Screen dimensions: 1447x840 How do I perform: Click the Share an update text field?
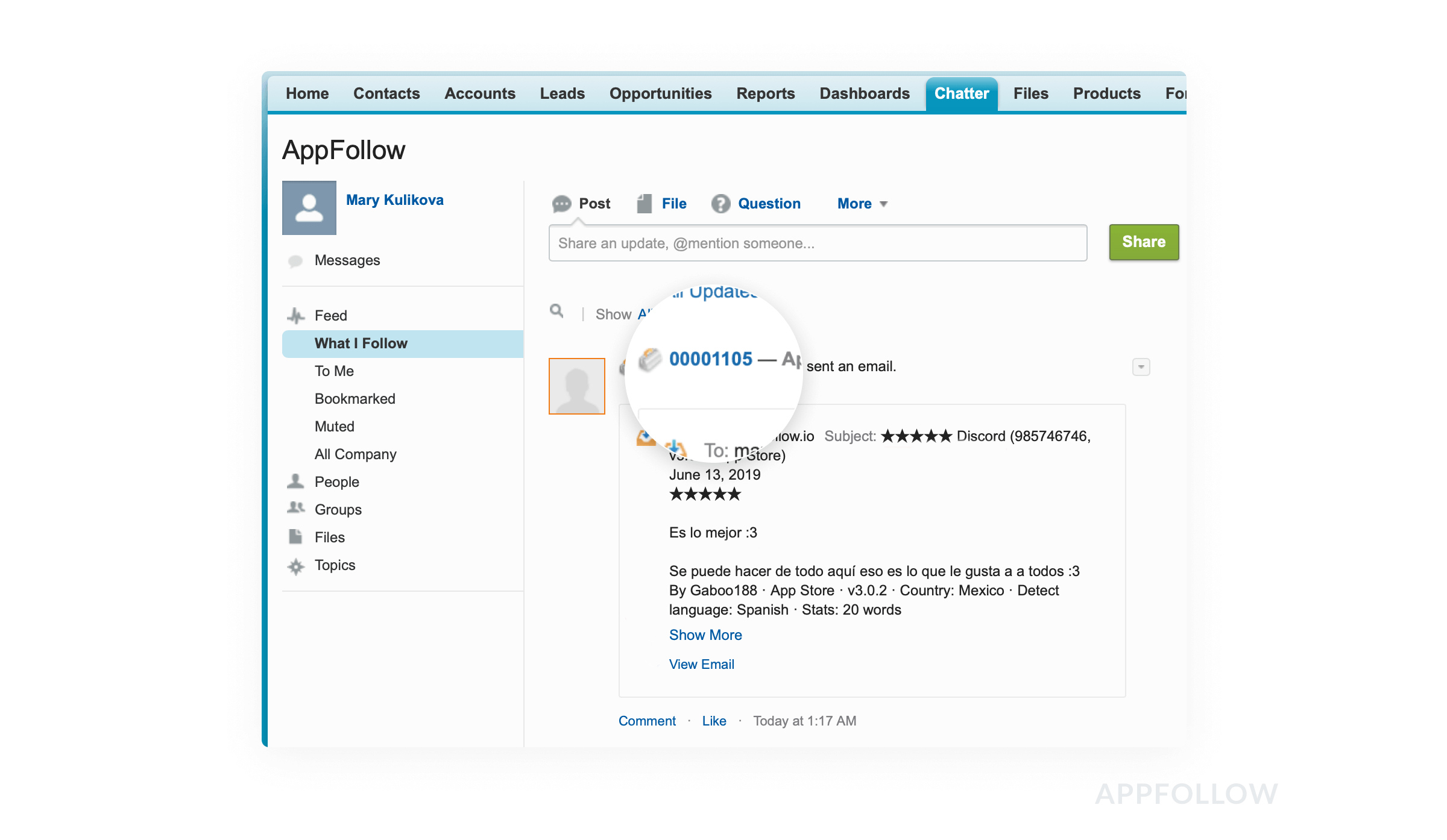click(x=818, y=243)
